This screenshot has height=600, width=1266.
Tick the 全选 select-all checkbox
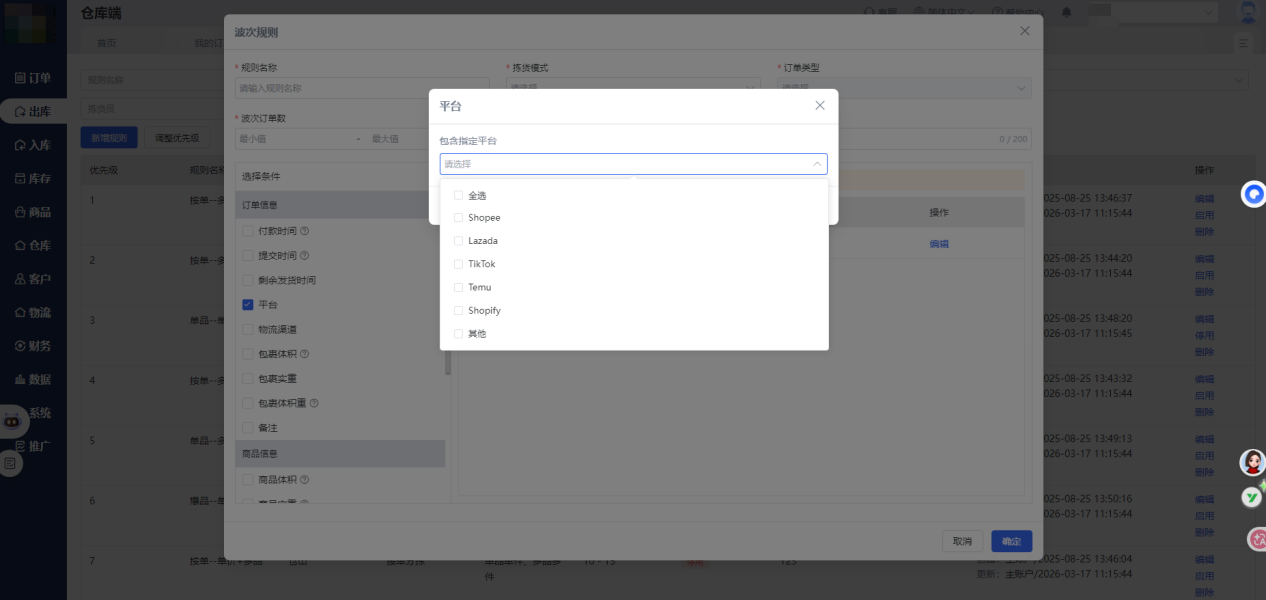tap(459, 195)
